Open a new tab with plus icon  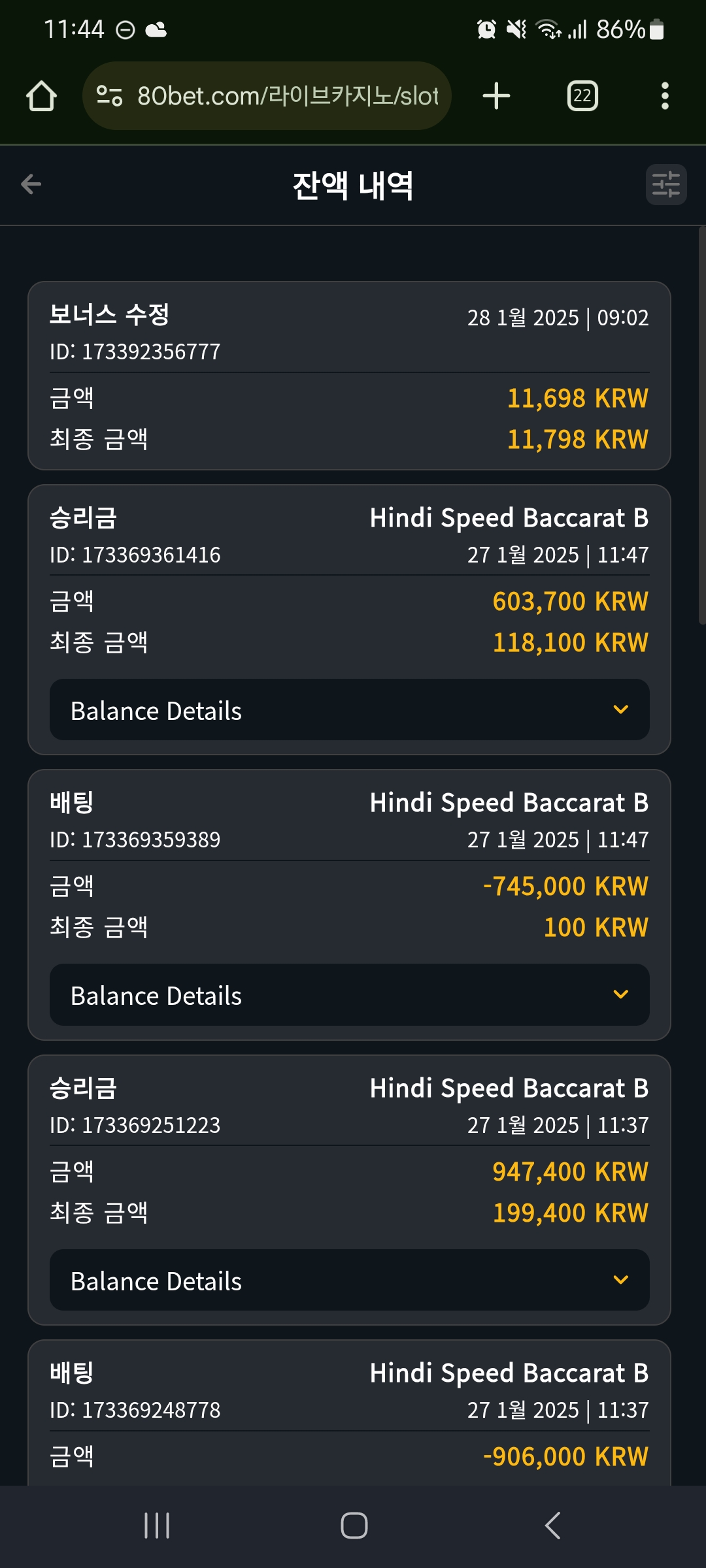[496, 96]
